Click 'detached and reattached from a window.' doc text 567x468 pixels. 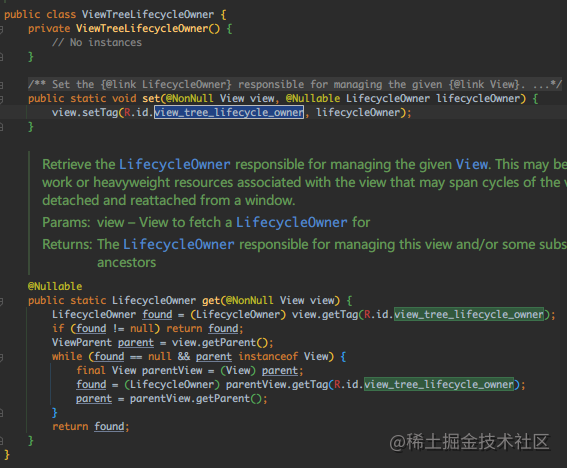coord(169,200)
